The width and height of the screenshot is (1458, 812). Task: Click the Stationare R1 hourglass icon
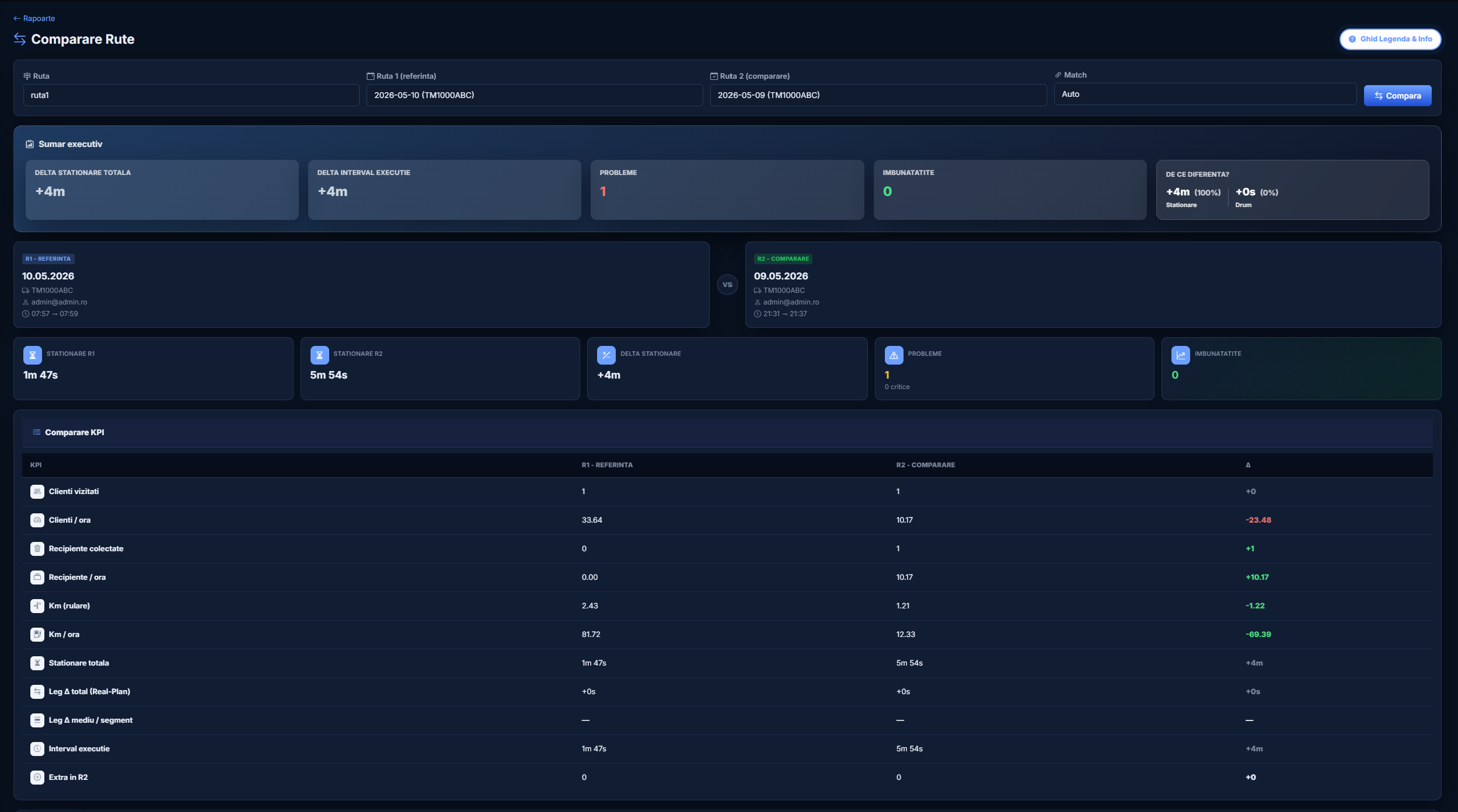(x=32, y=355)
